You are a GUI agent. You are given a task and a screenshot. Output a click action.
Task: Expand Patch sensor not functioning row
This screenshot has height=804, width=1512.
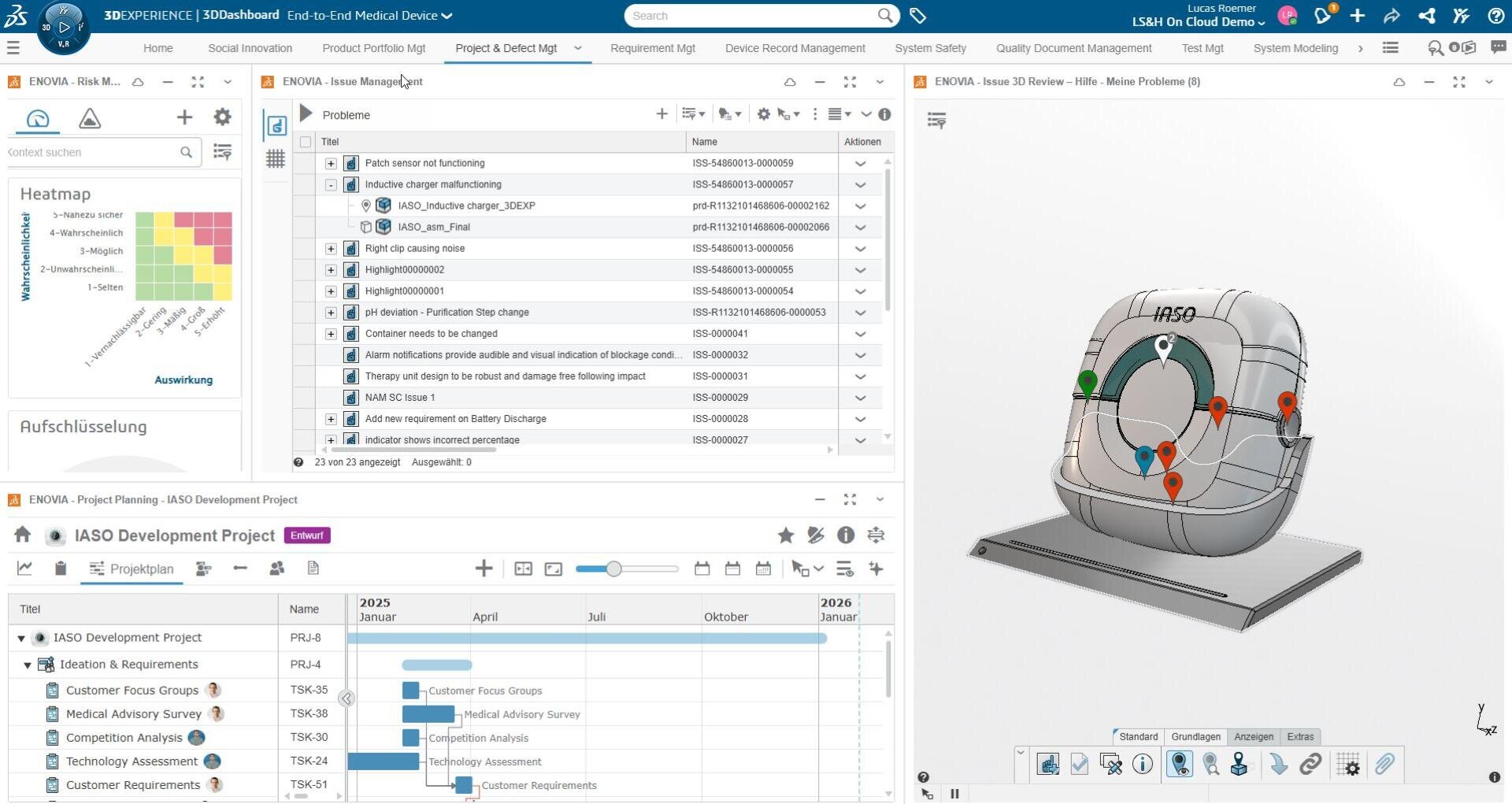click(x=331, y=163)
